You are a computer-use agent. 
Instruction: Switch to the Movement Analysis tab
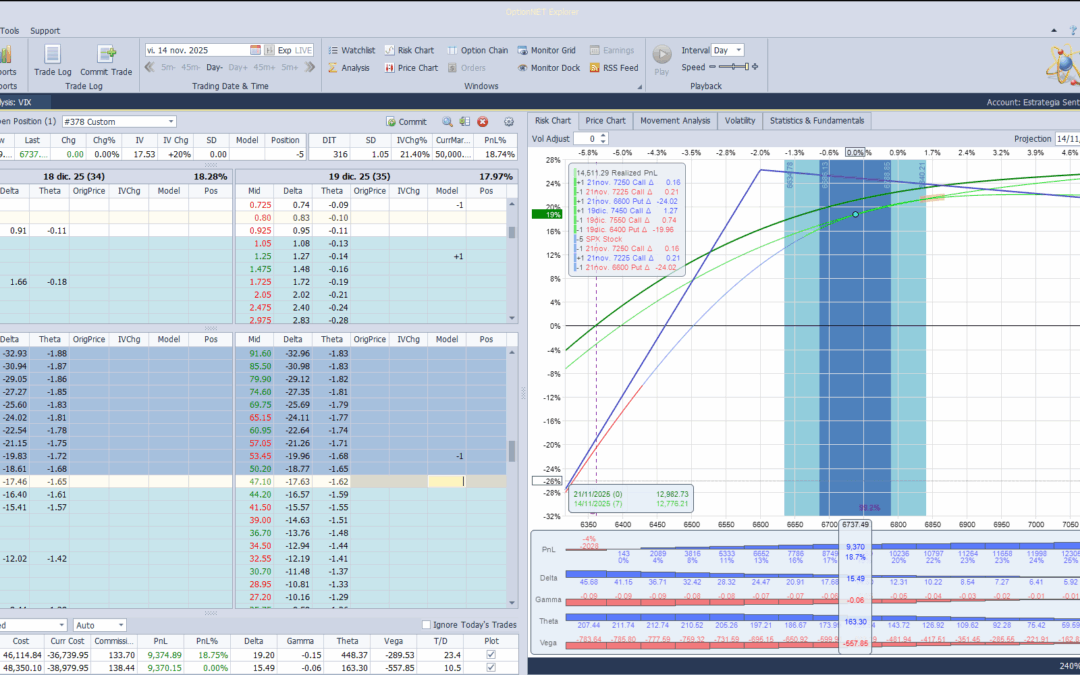pos(675,121)
